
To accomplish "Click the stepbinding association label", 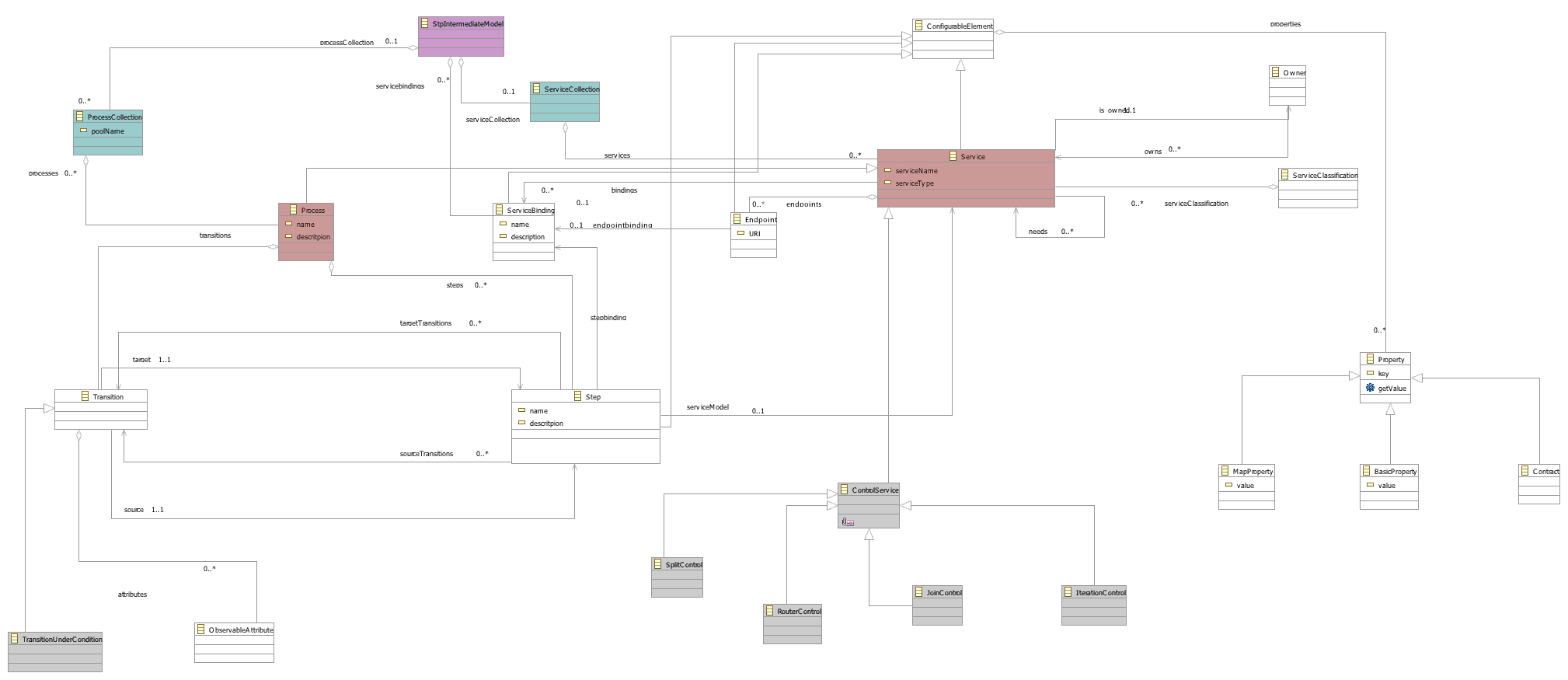I will [608, 318].
